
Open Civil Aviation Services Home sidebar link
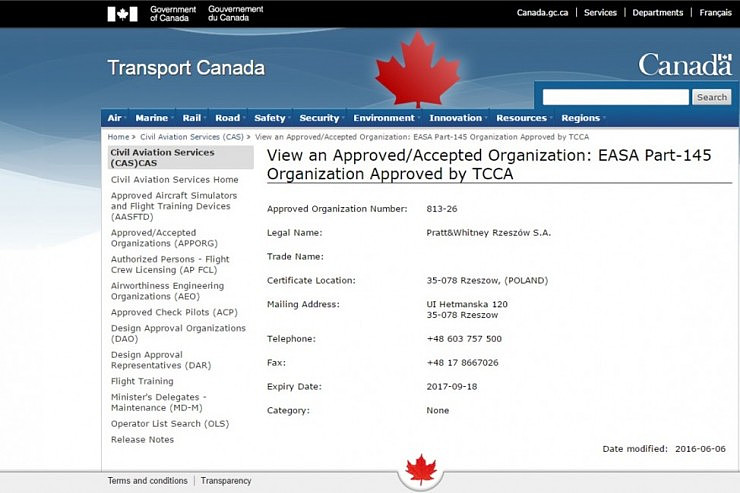pos(174,180)
